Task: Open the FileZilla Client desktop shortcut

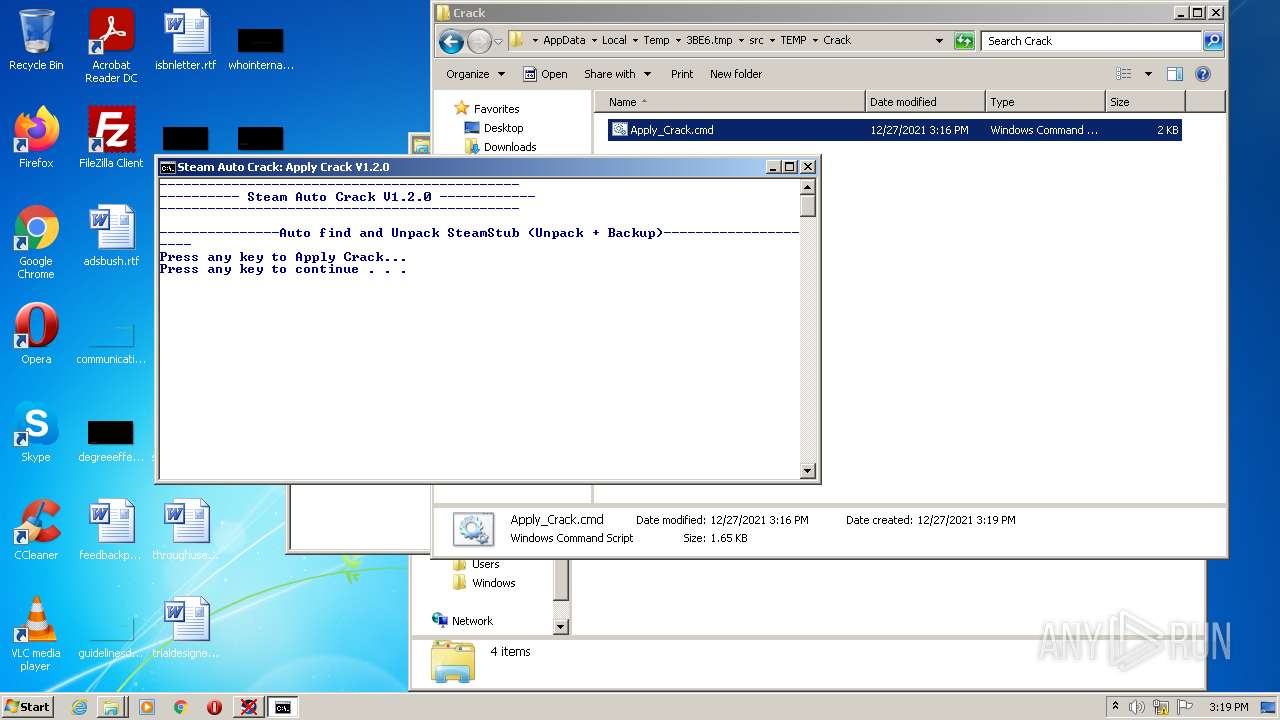Action: point(111,138)
